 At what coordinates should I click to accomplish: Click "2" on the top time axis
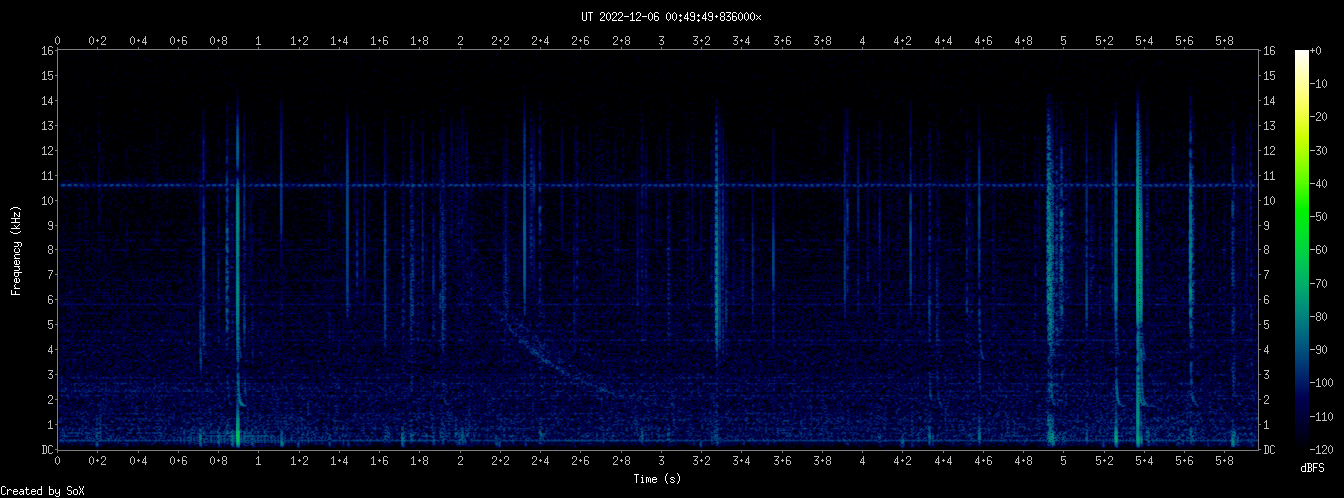click(x=460, y=41)
